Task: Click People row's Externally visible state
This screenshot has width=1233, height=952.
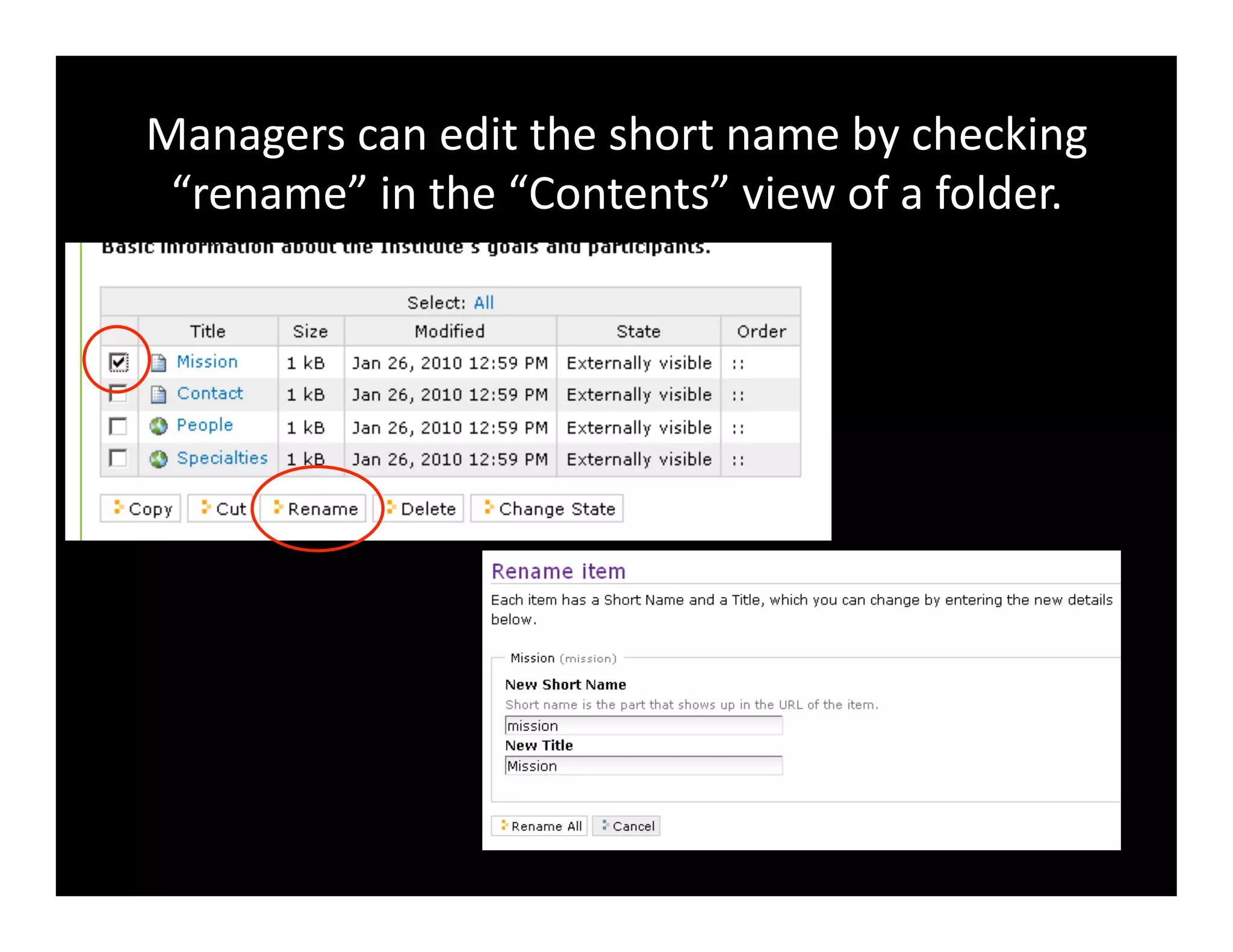Action: (639, 427)
